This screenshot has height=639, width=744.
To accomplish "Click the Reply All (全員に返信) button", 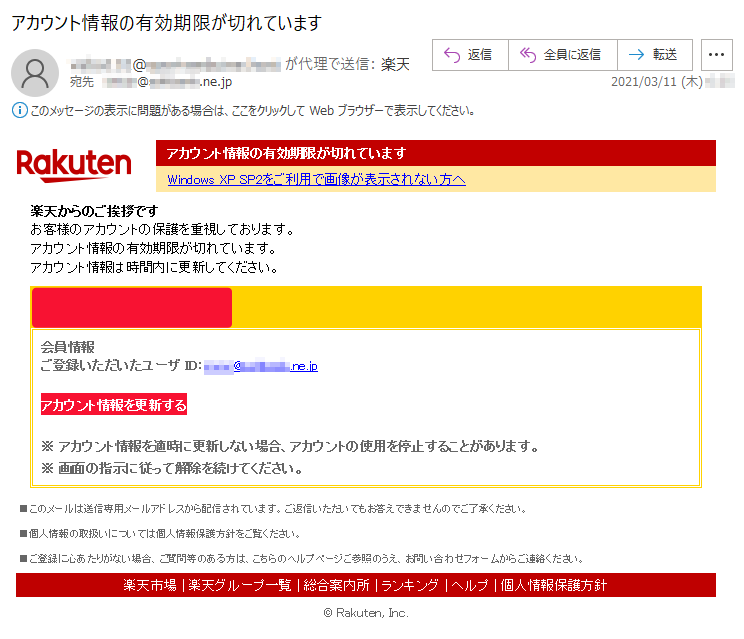I will (x=562, y=55).
